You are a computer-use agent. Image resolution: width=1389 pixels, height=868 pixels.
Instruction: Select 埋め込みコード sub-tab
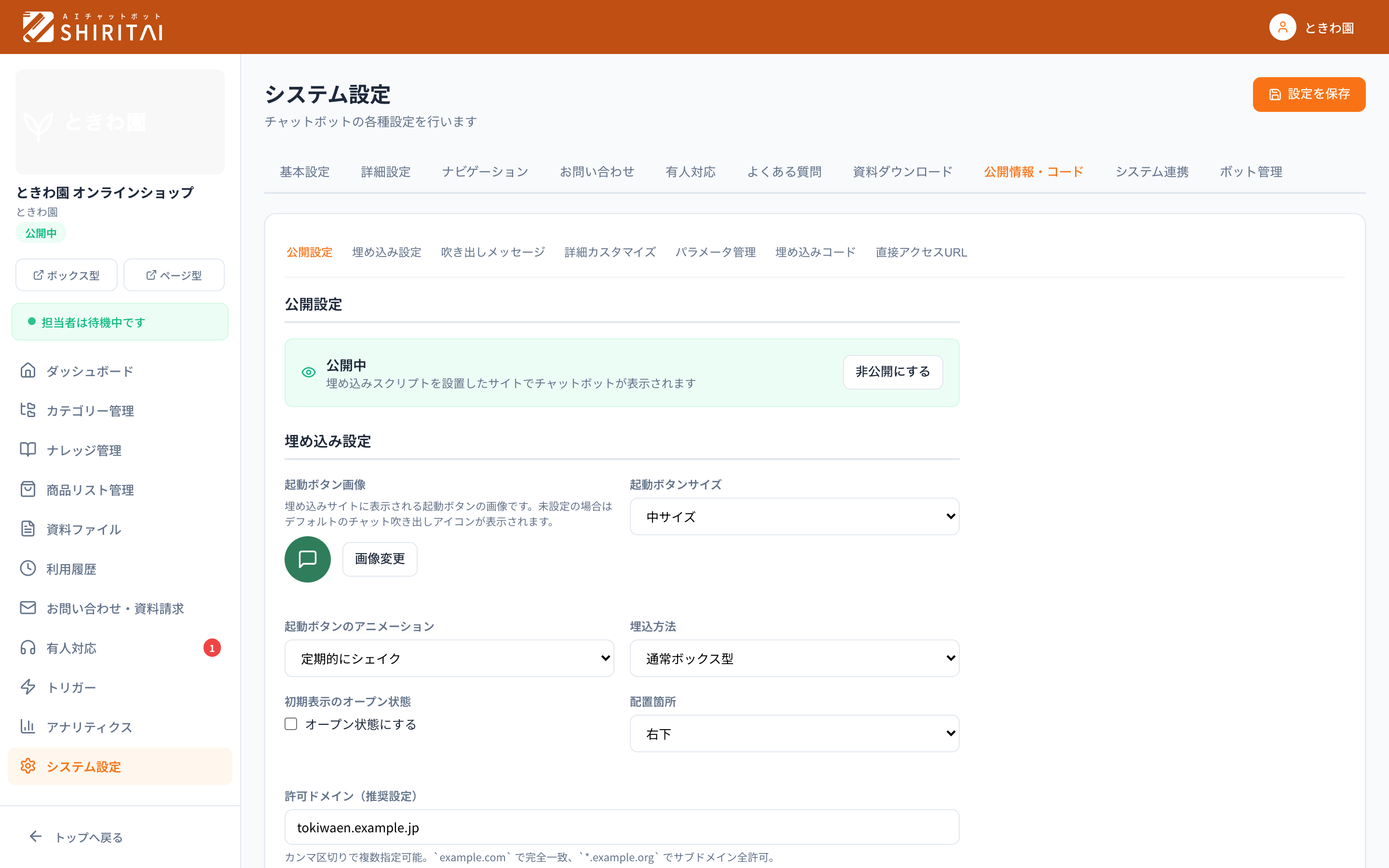click(x=815, y=252)
